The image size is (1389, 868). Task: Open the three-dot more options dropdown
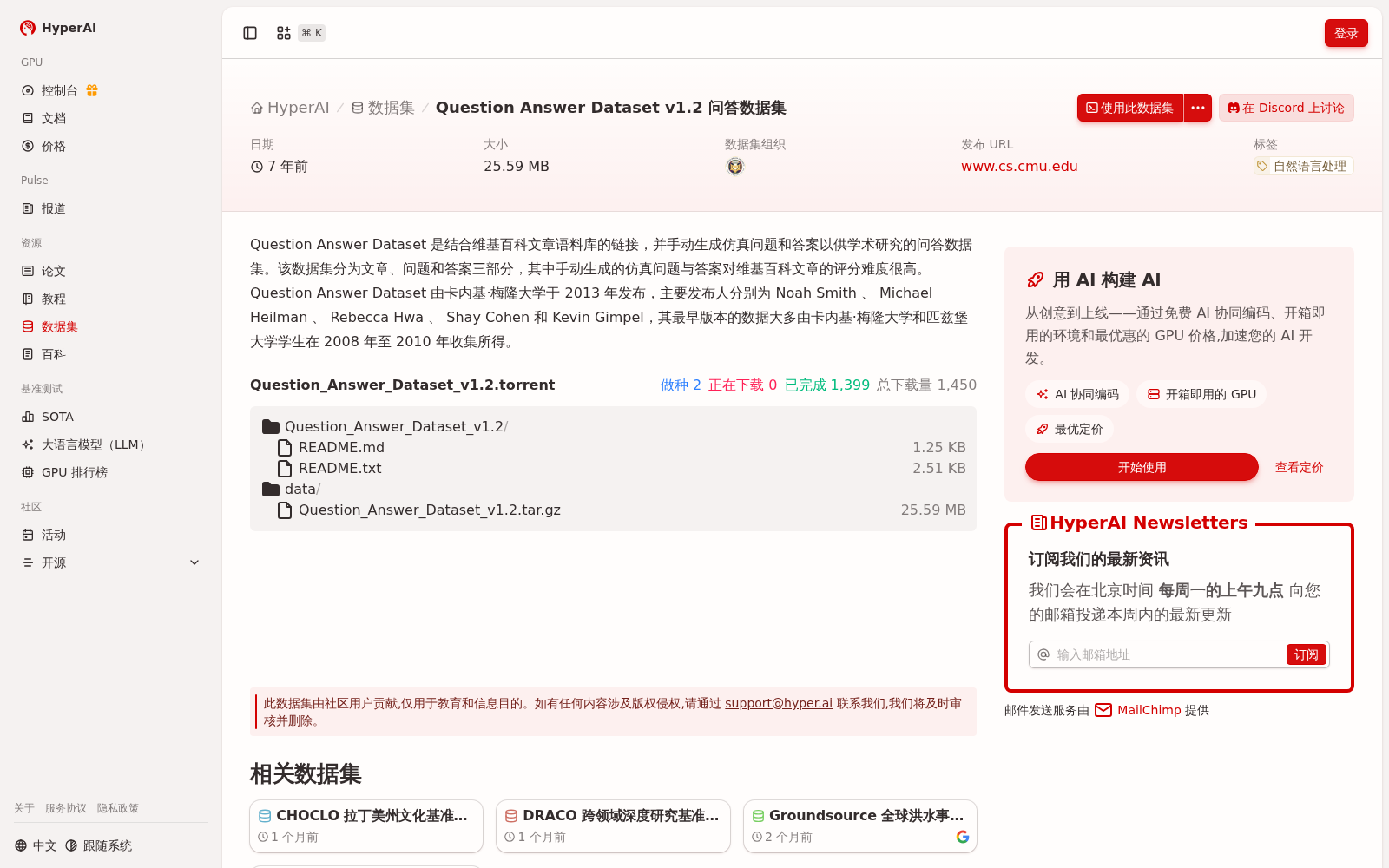click(1198, 108)
